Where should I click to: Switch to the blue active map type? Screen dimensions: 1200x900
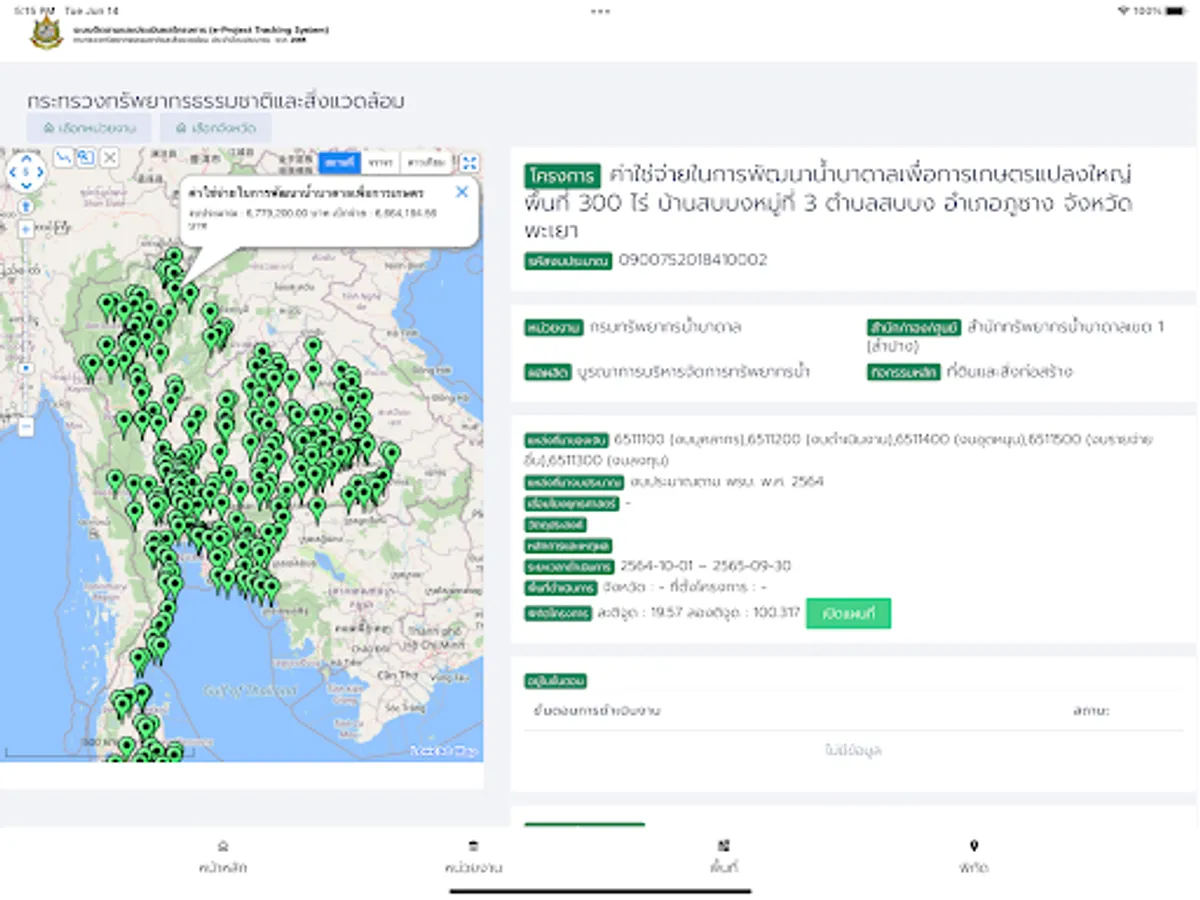tap(339, 162)
